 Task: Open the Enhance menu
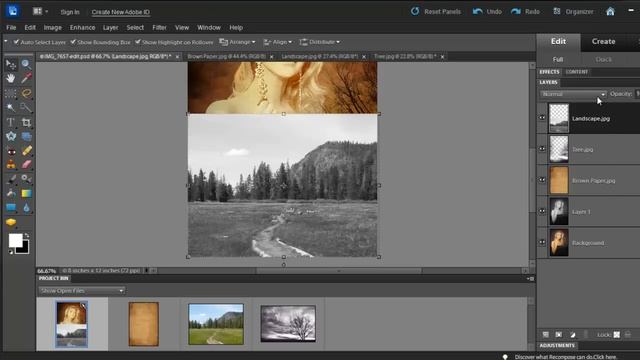(82, 28)
